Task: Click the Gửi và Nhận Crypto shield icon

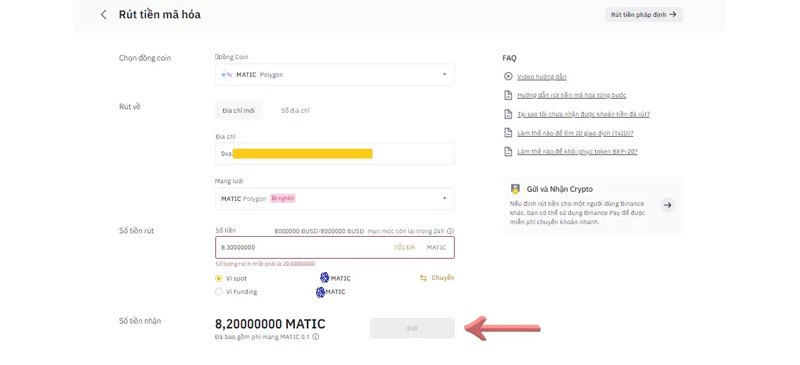Action: coord(515,189)
